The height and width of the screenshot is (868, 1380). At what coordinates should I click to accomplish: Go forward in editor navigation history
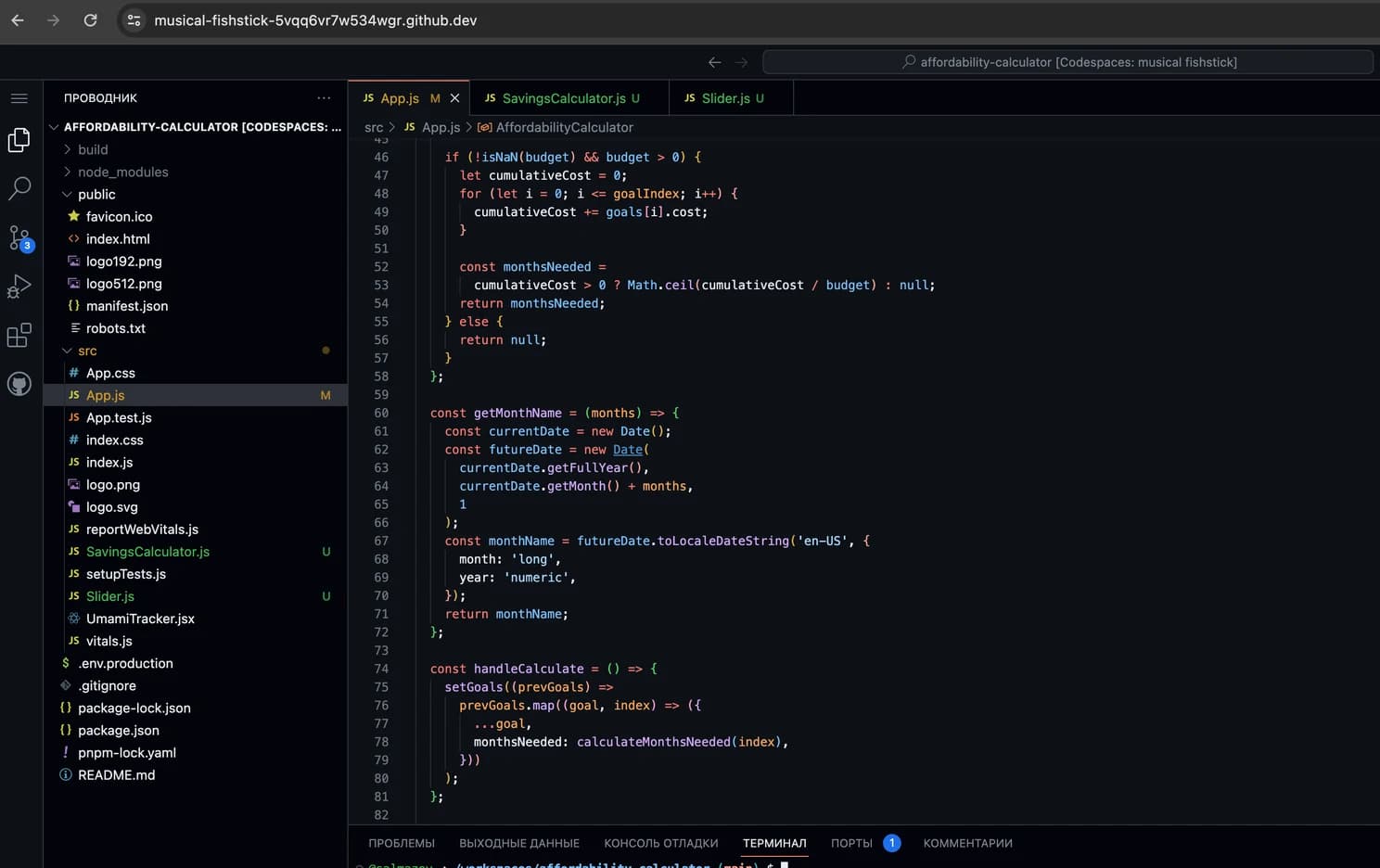point(741,62)
